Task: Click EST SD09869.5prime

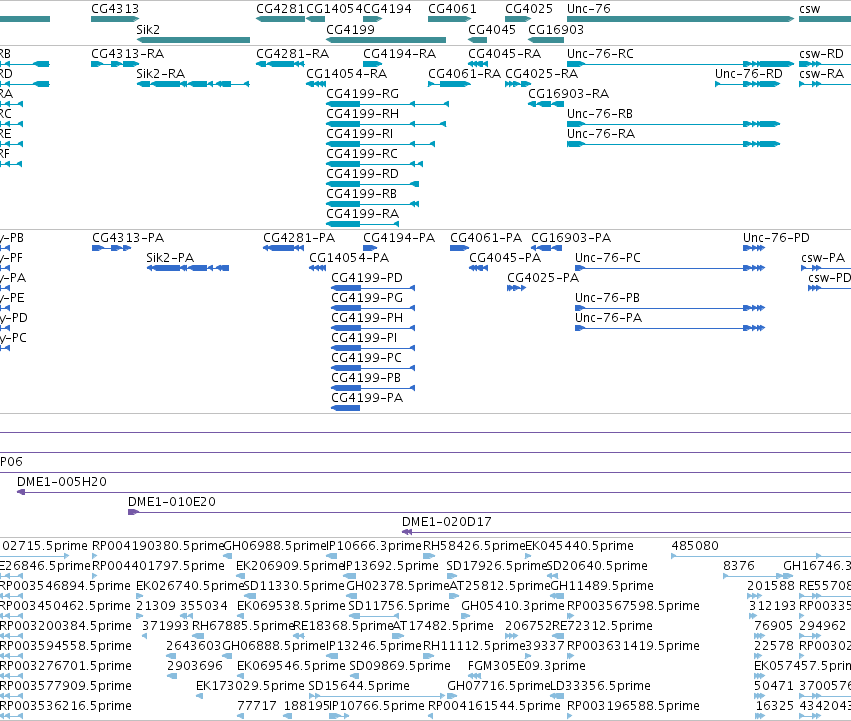Action: (400, 666)
